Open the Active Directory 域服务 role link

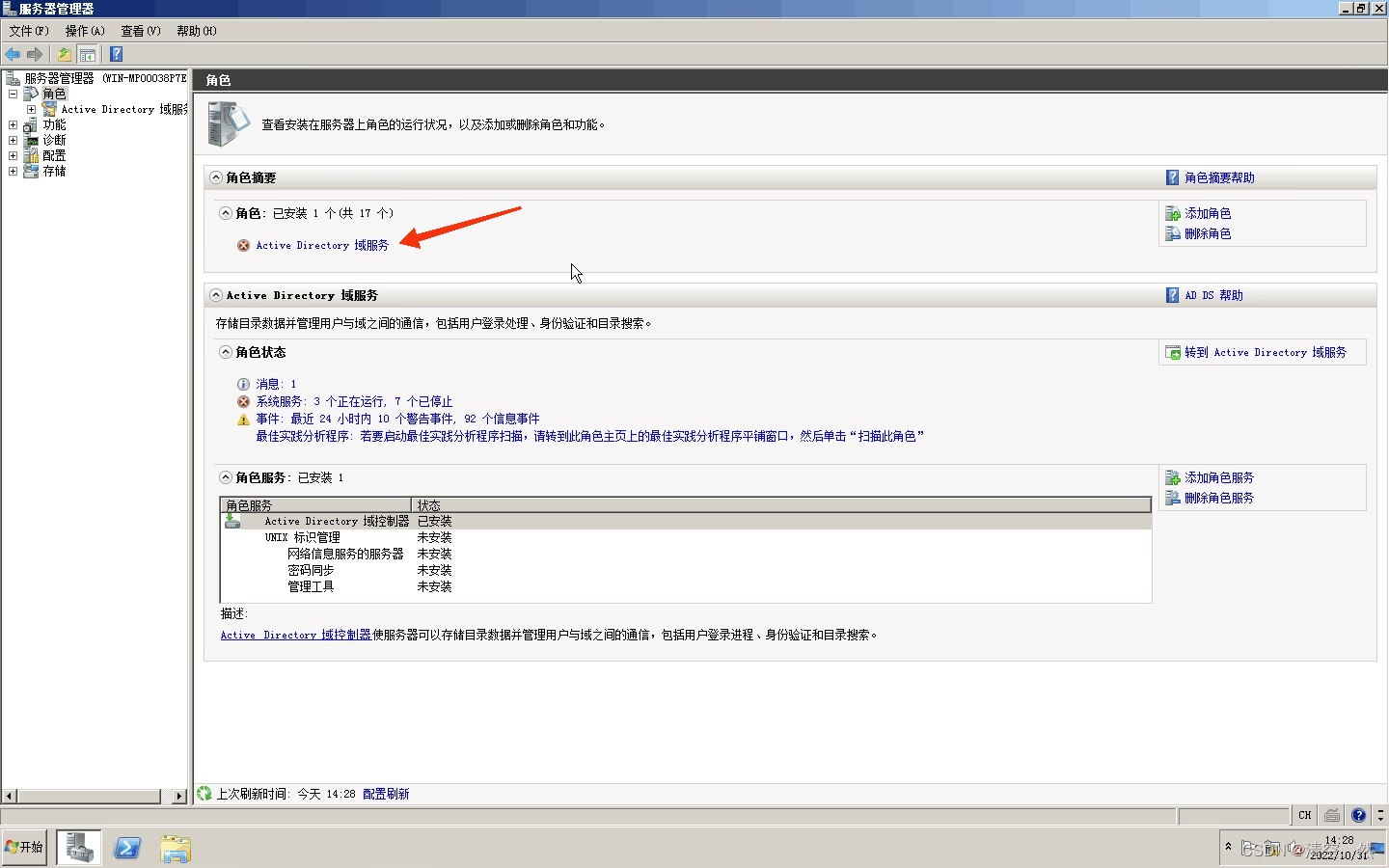[x=322, y=245]
